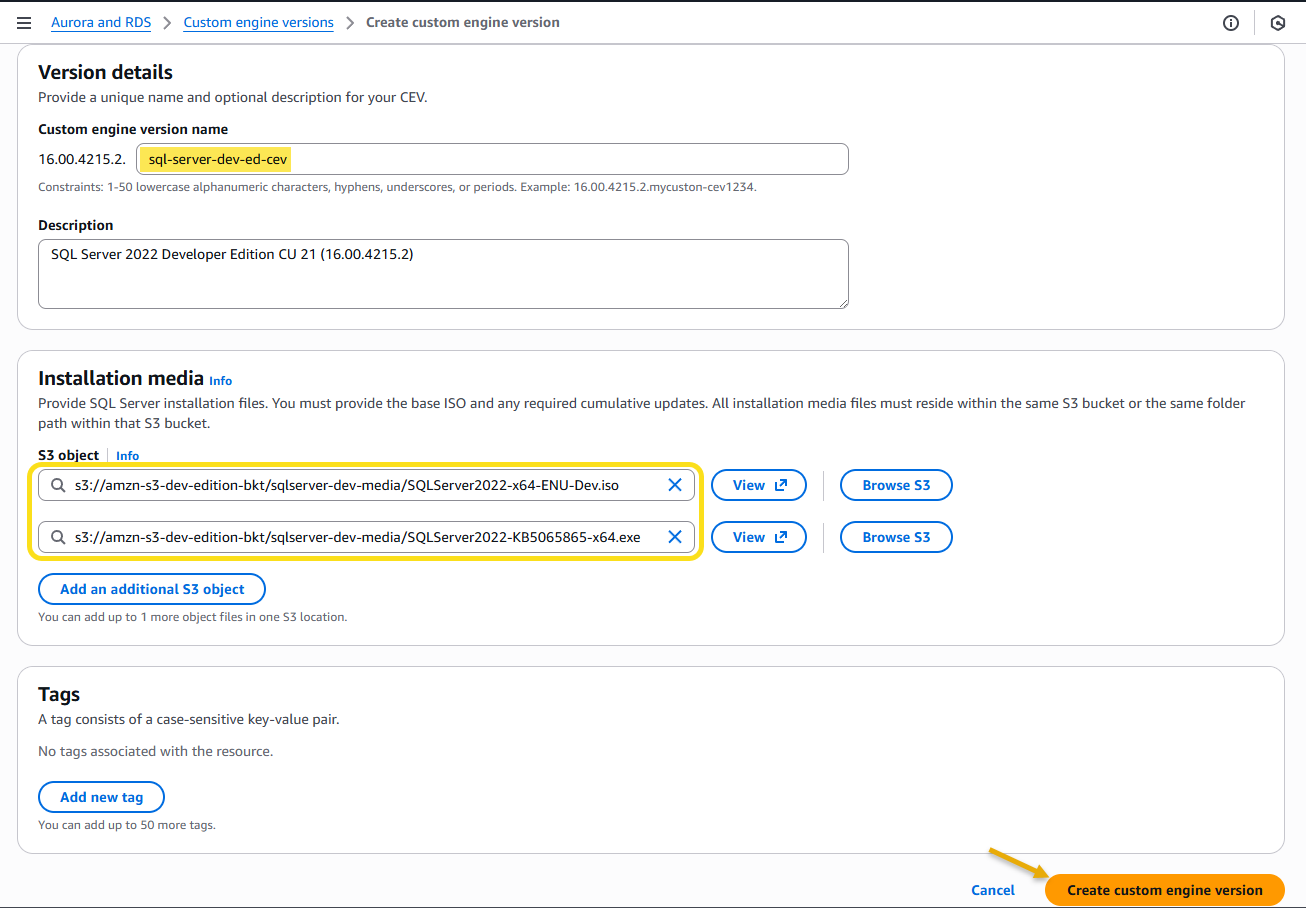The width and height of the screenshot is (1306, 908).
Task: Browse S3 for the cumulative update file
Action: [x=895, y=537]
